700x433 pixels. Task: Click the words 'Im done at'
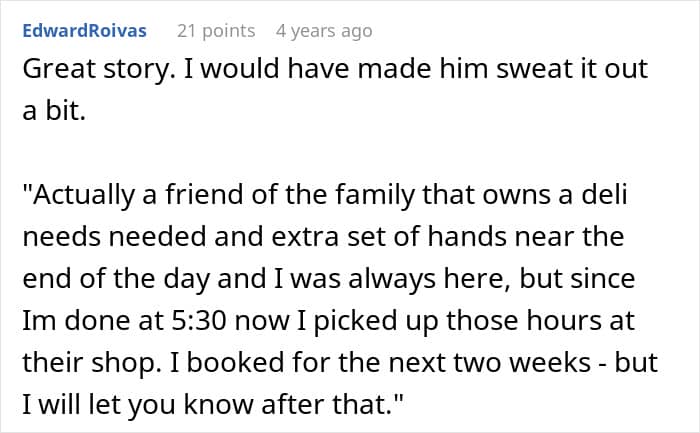93,321
